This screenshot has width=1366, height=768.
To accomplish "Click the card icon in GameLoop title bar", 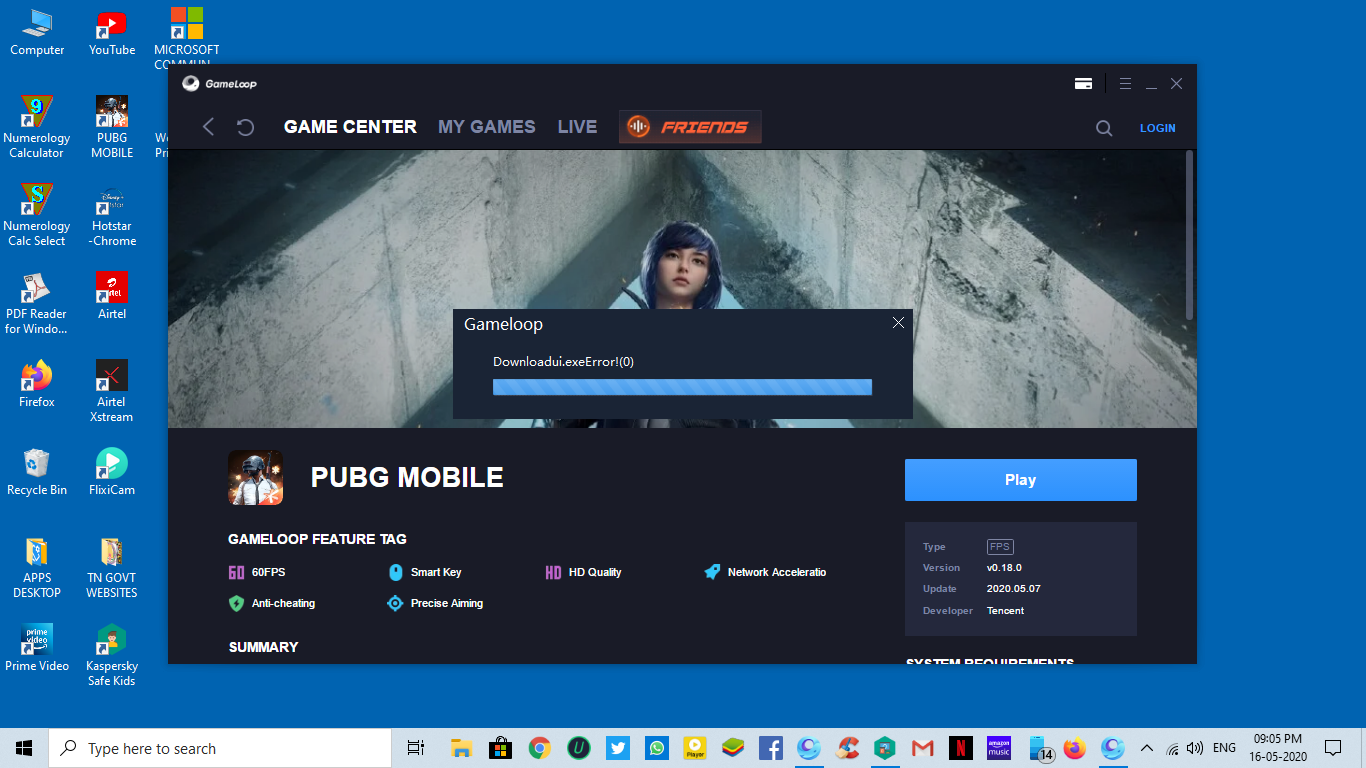I will (x=1083, y=84).
